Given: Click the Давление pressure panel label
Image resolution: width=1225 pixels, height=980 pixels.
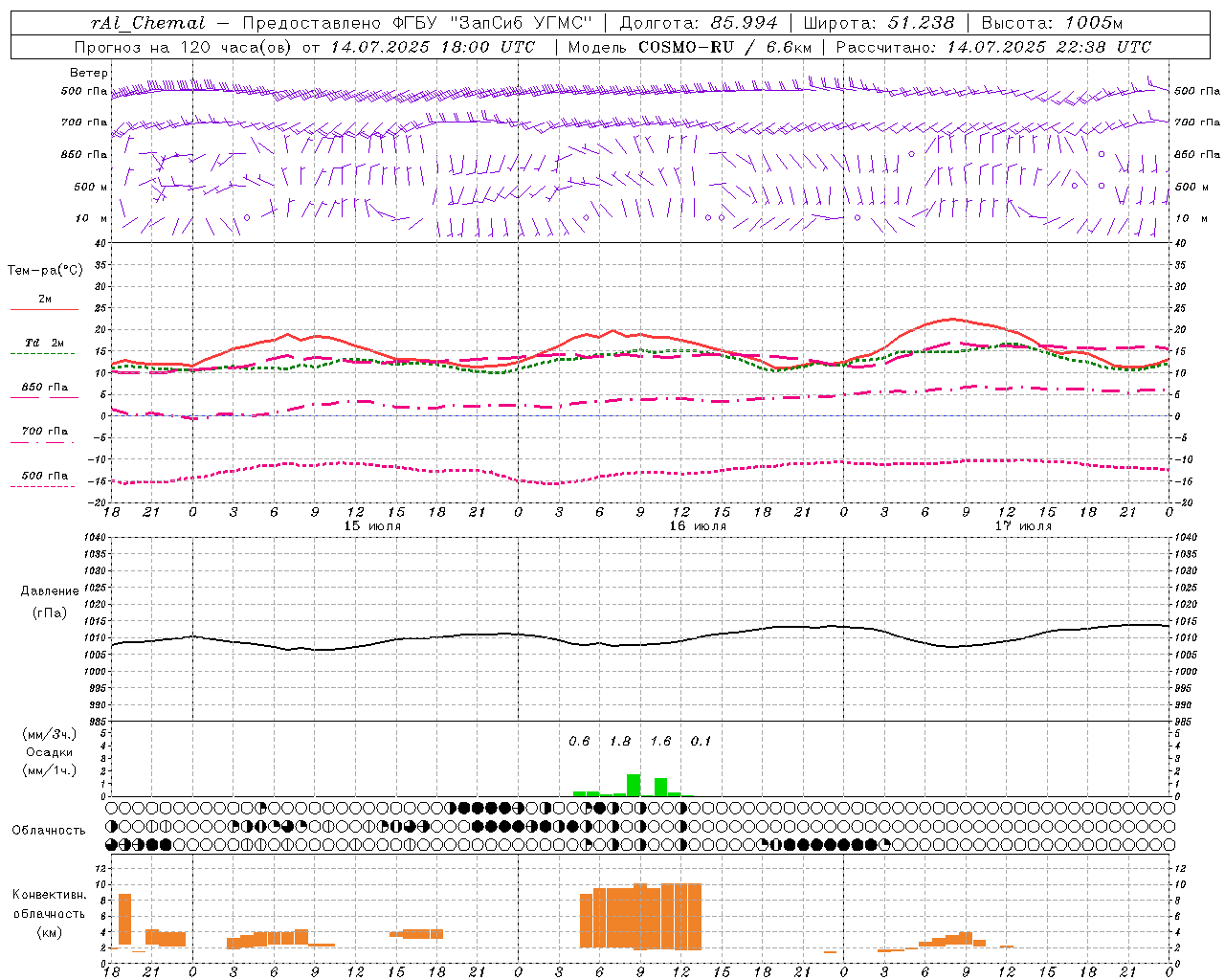Looking at the screenshot, I should tap(50, 591).
